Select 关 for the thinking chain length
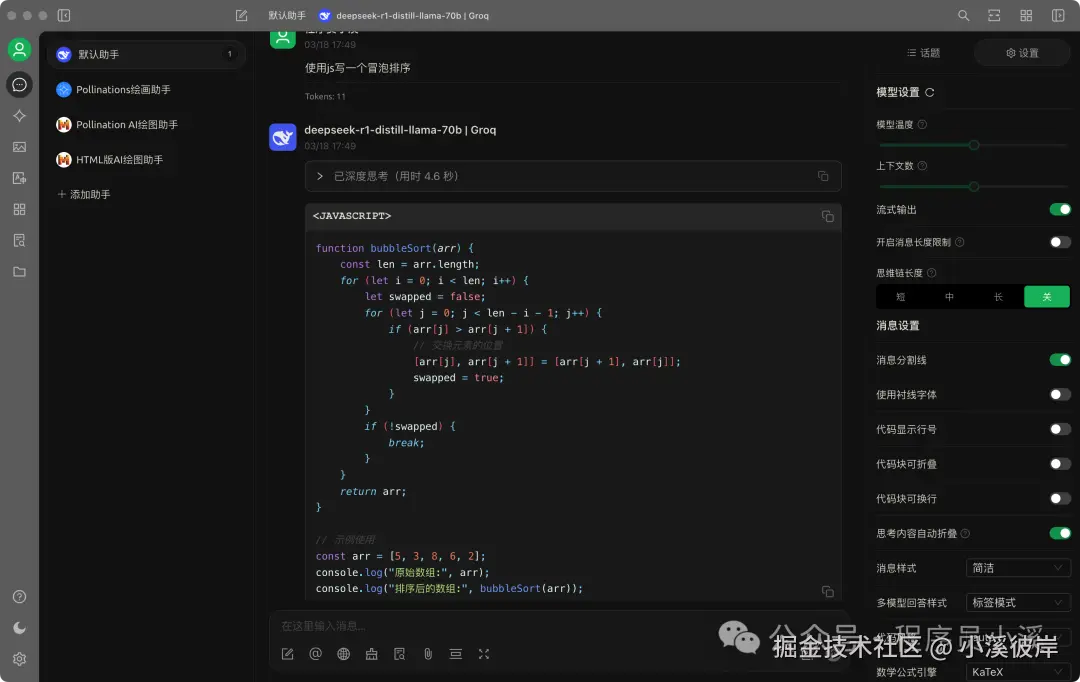Screen dimensions: 1080x682 click(1047, 297)
